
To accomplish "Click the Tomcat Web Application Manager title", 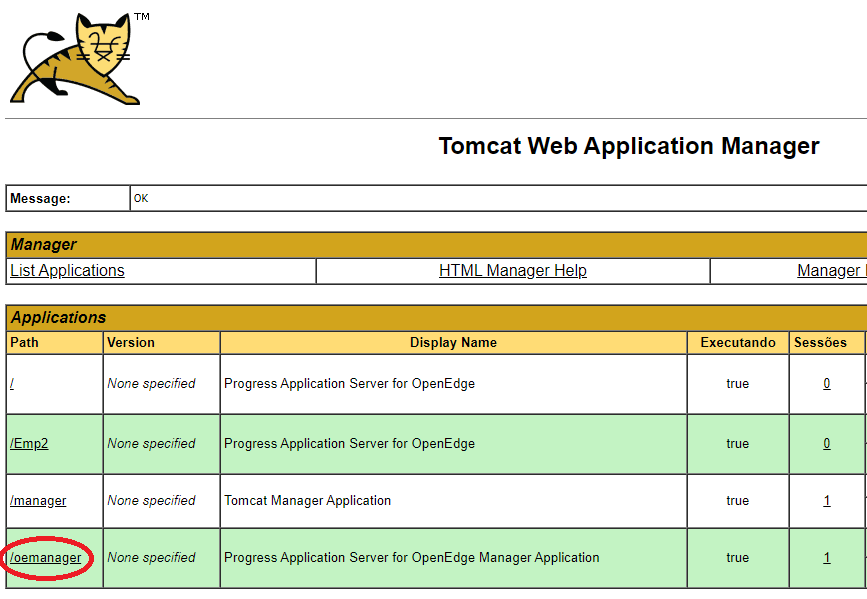I will [x=629, y=146].
